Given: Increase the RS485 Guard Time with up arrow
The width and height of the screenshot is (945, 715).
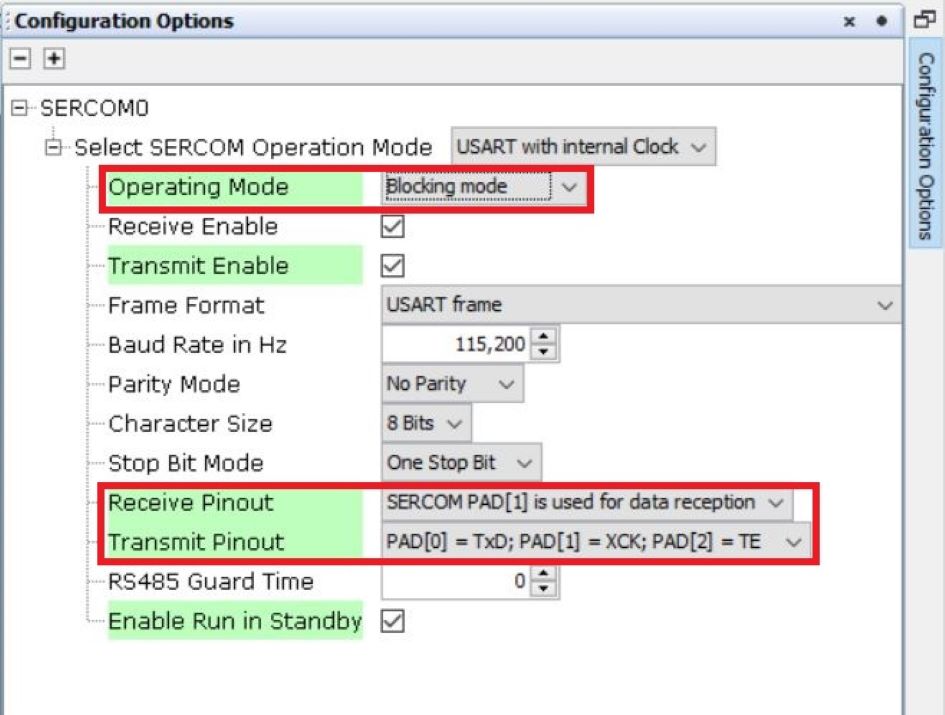Looking at the screenshot, I should [544, 574].
